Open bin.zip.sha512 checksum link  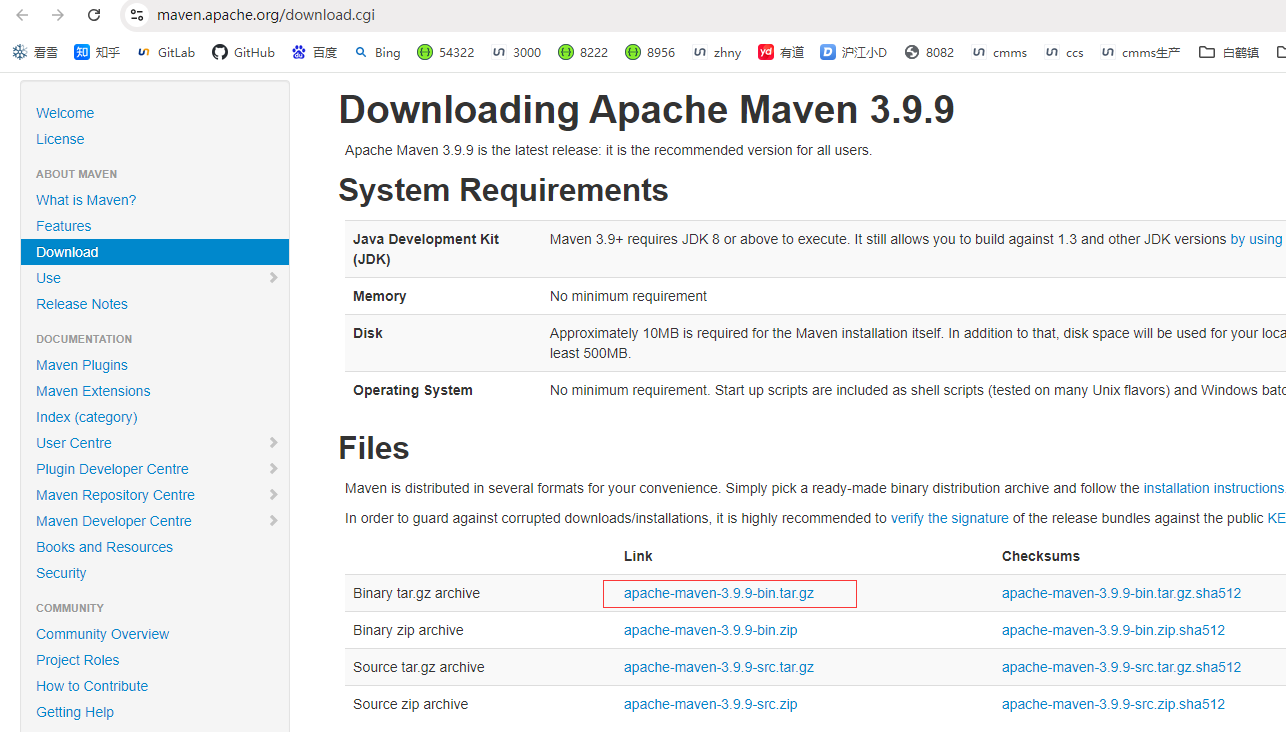pyautogui.click(x=1113, y=630)
